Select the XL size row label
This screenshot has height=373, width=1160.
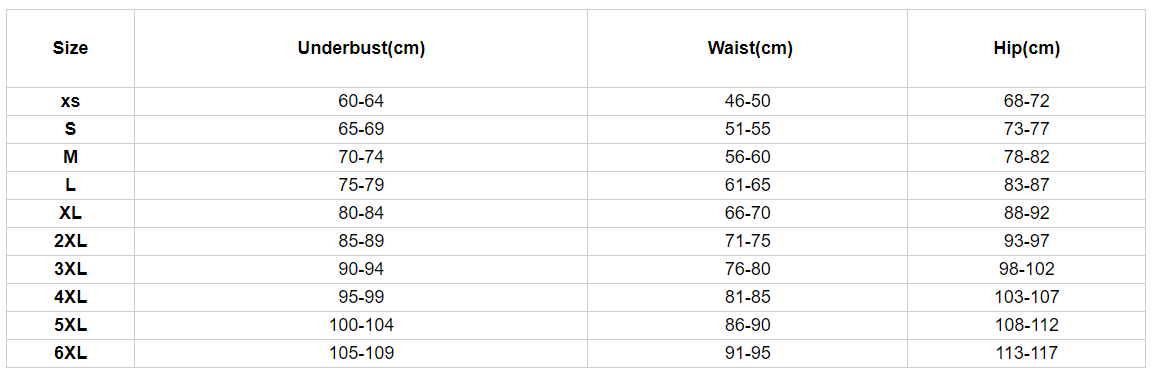tap(70, 214)
